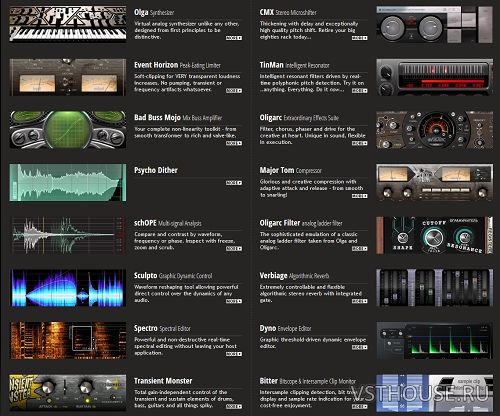
Task: Click MORE under CMX Stereo Microshifter description
Action: [x=360, y=38]
